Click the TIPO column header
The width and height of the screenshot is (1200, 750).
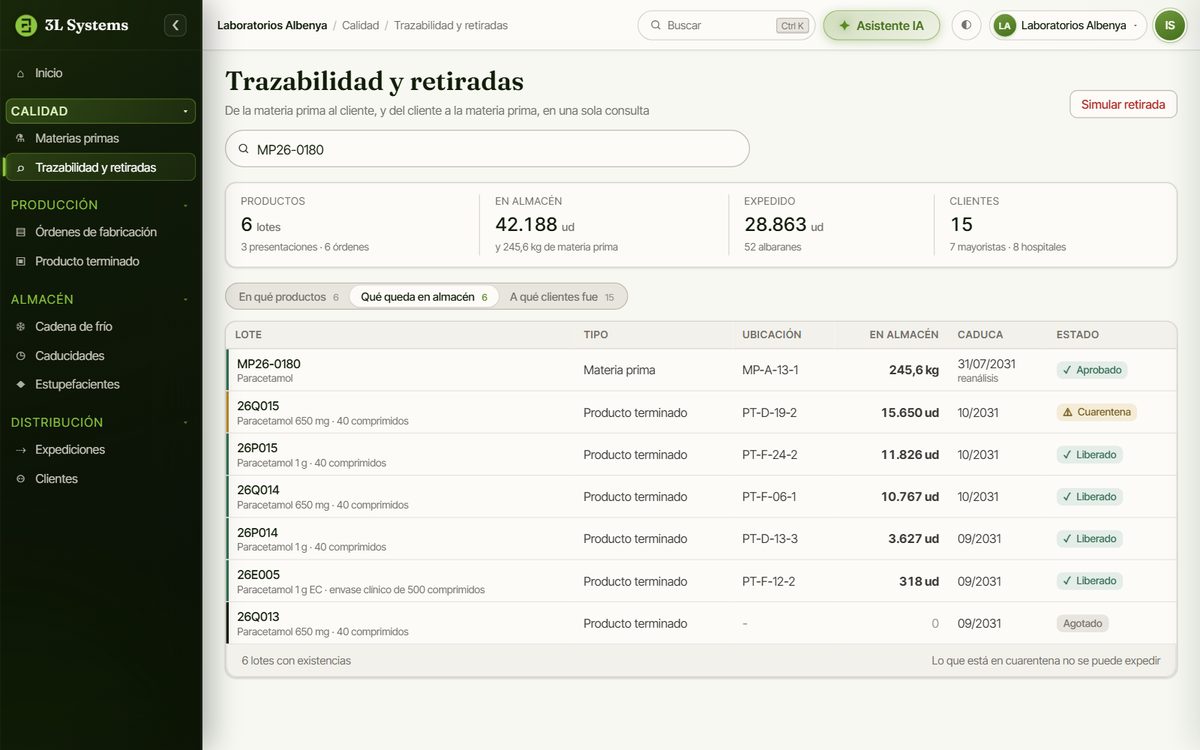click(595, 335)
